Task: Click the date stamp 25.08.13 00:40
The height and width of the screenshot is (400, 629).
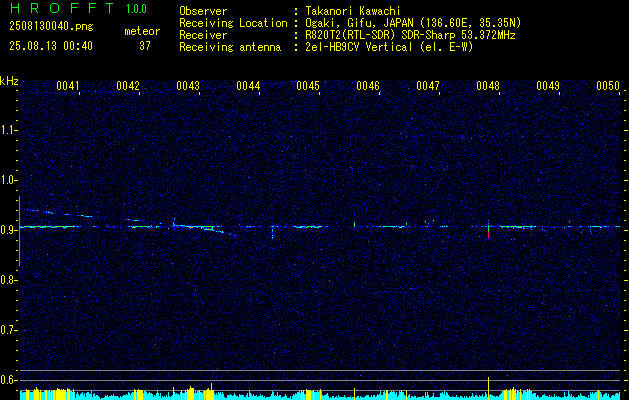Action: tap(51, 46)
